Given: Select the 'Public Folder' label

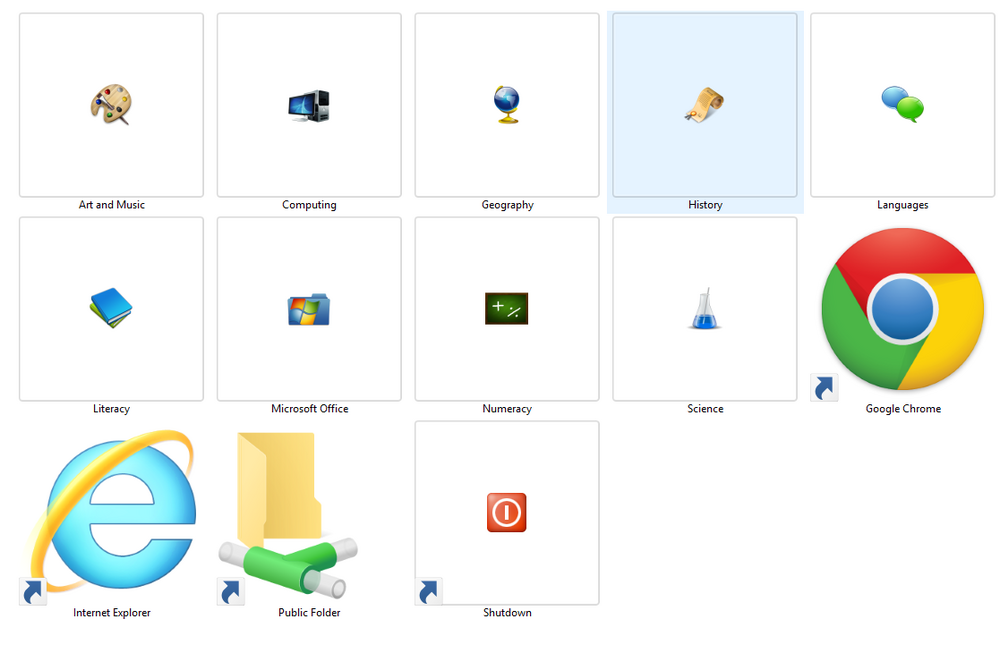Looking at the screenshot, I should pos(309,613).
